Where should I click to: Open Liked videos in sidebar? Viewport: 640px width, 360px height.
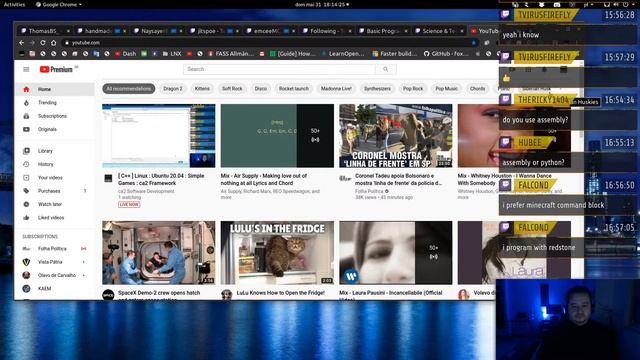click(x=55, y=218)
